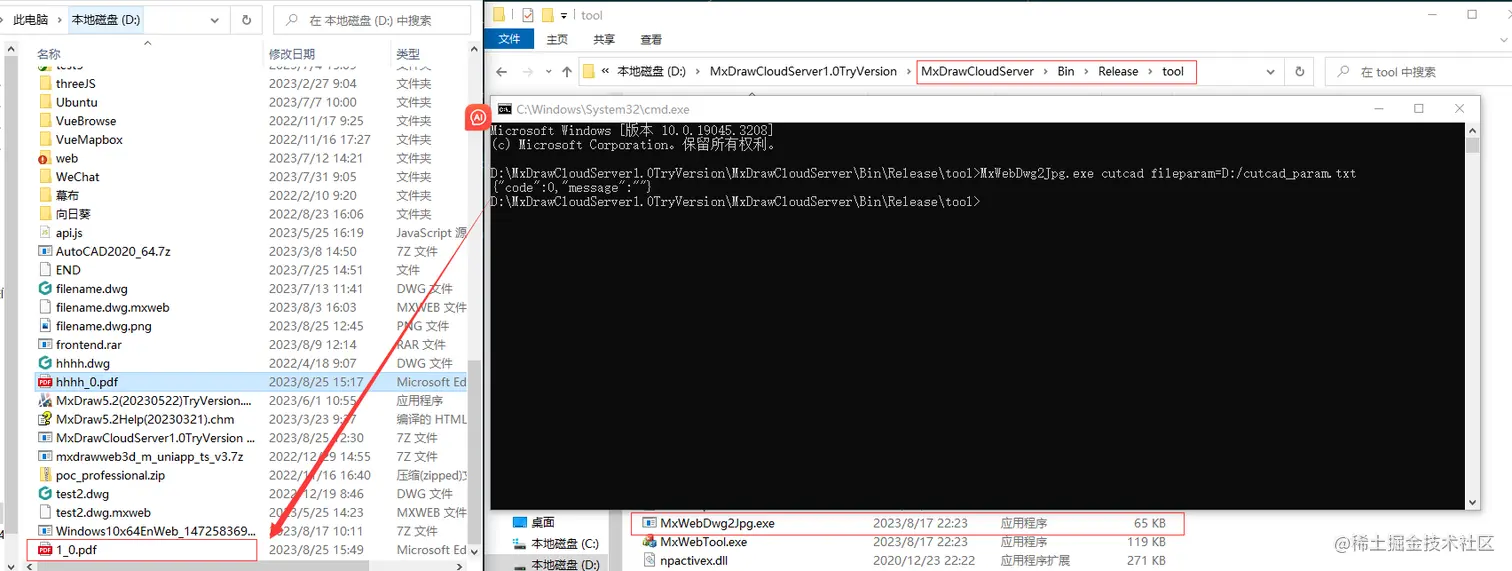Click the search box in D: drive window
Screen dimensions: 1512x571
point(372,20)
